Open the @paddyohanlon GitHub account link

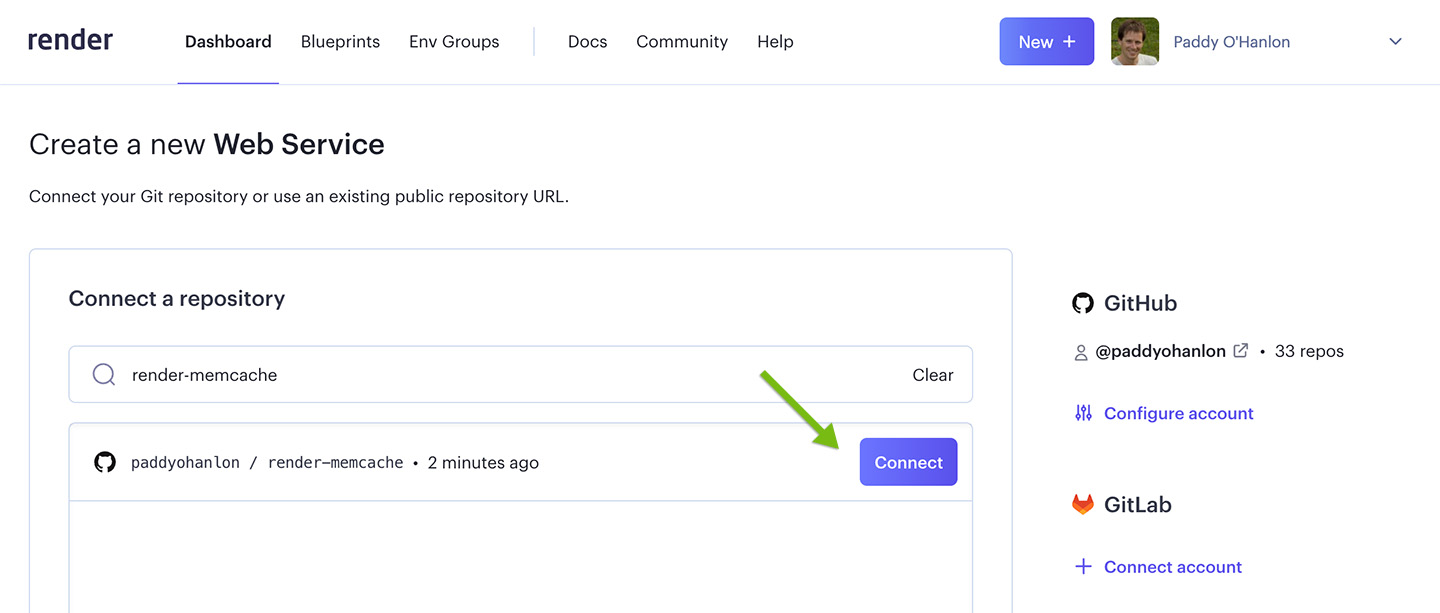coord(1161,351)
